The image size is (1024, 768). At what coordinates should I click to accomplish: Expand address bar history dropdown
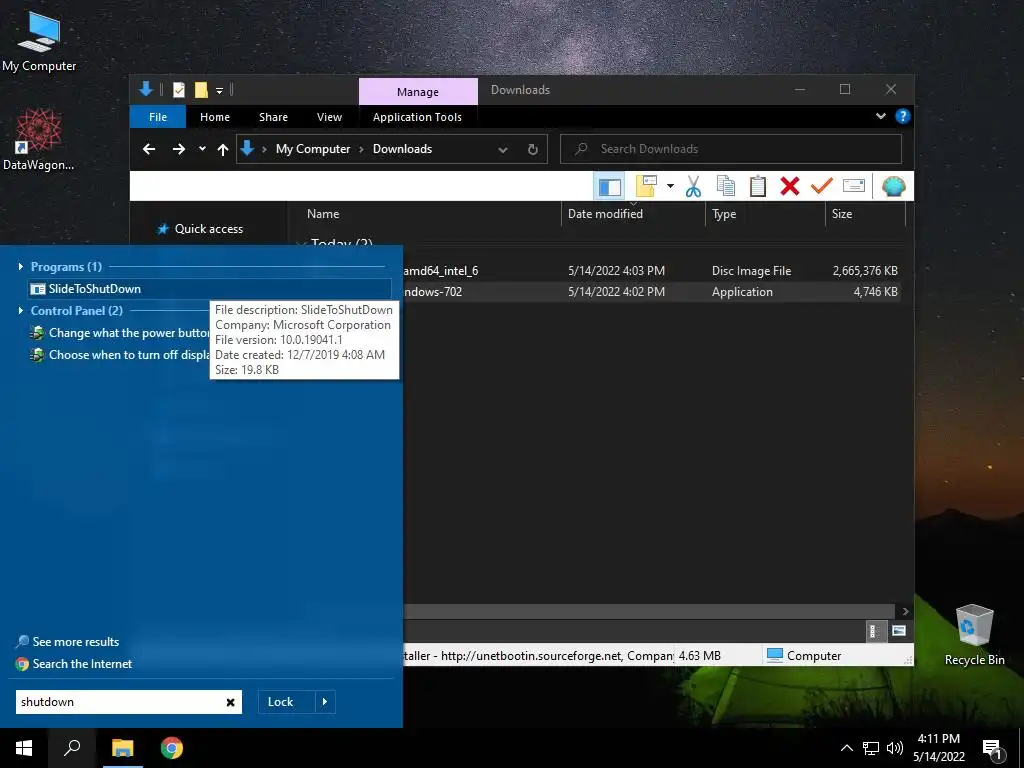tap(503, 150)
